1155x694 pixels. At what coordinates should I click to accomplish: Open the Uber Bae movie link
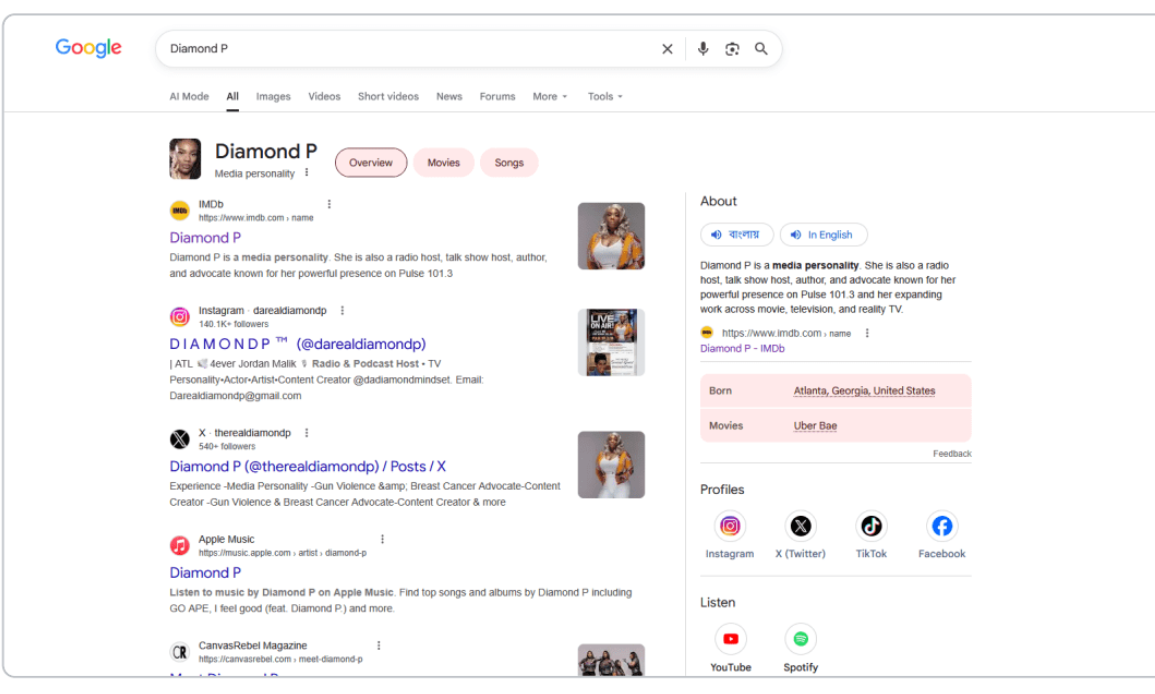[x=815, y=426]
